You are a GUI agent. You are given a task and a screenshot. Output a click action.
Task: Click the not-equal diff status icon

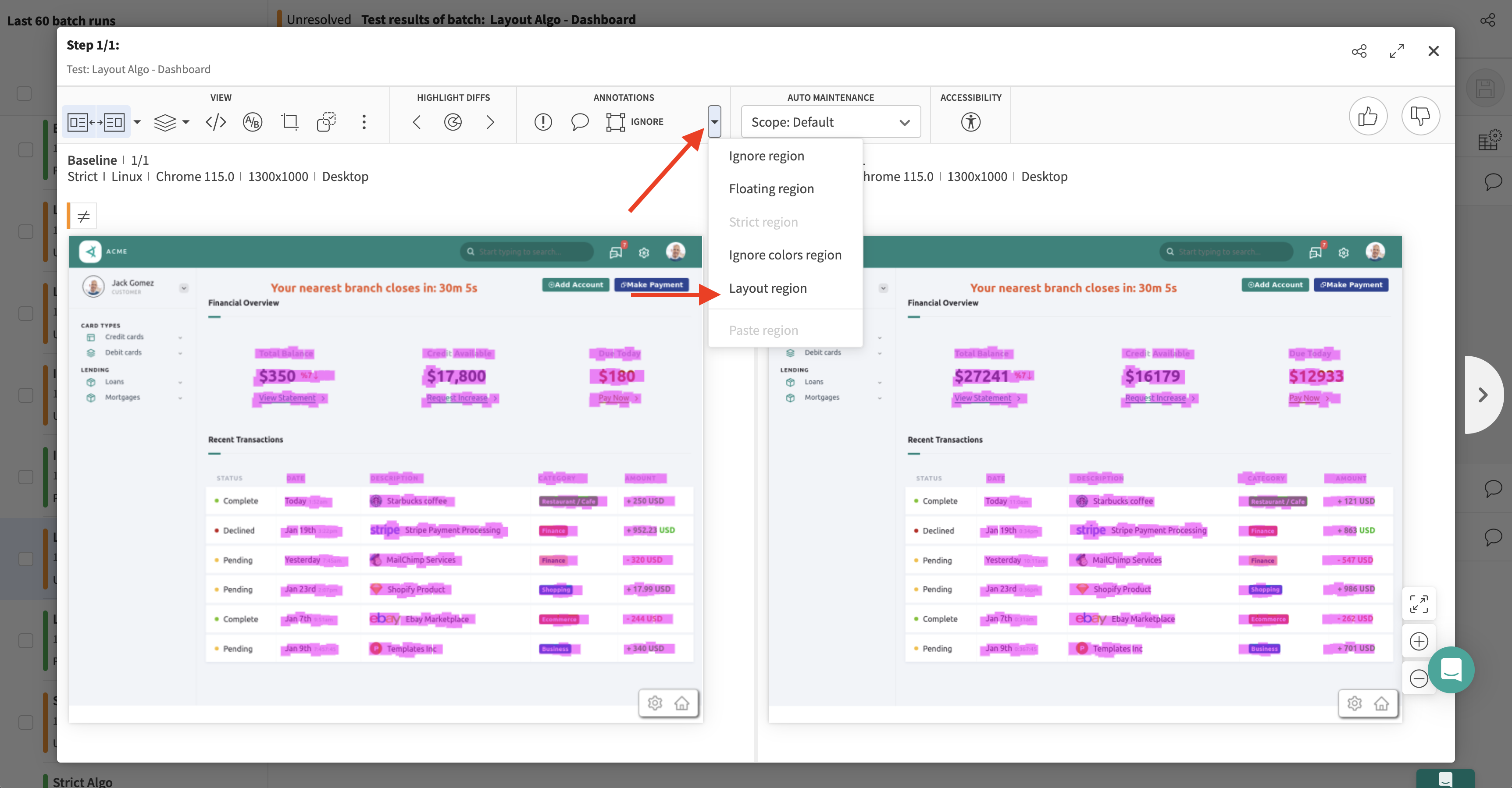pos(83,216)
